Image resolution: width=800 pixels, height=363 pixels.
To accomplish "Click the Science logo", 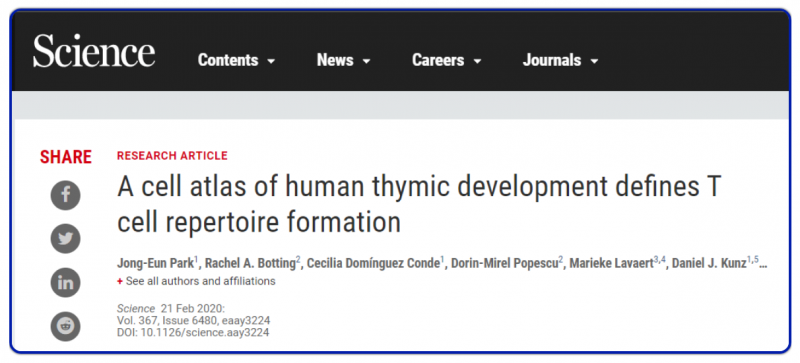I will pos(94,51).
